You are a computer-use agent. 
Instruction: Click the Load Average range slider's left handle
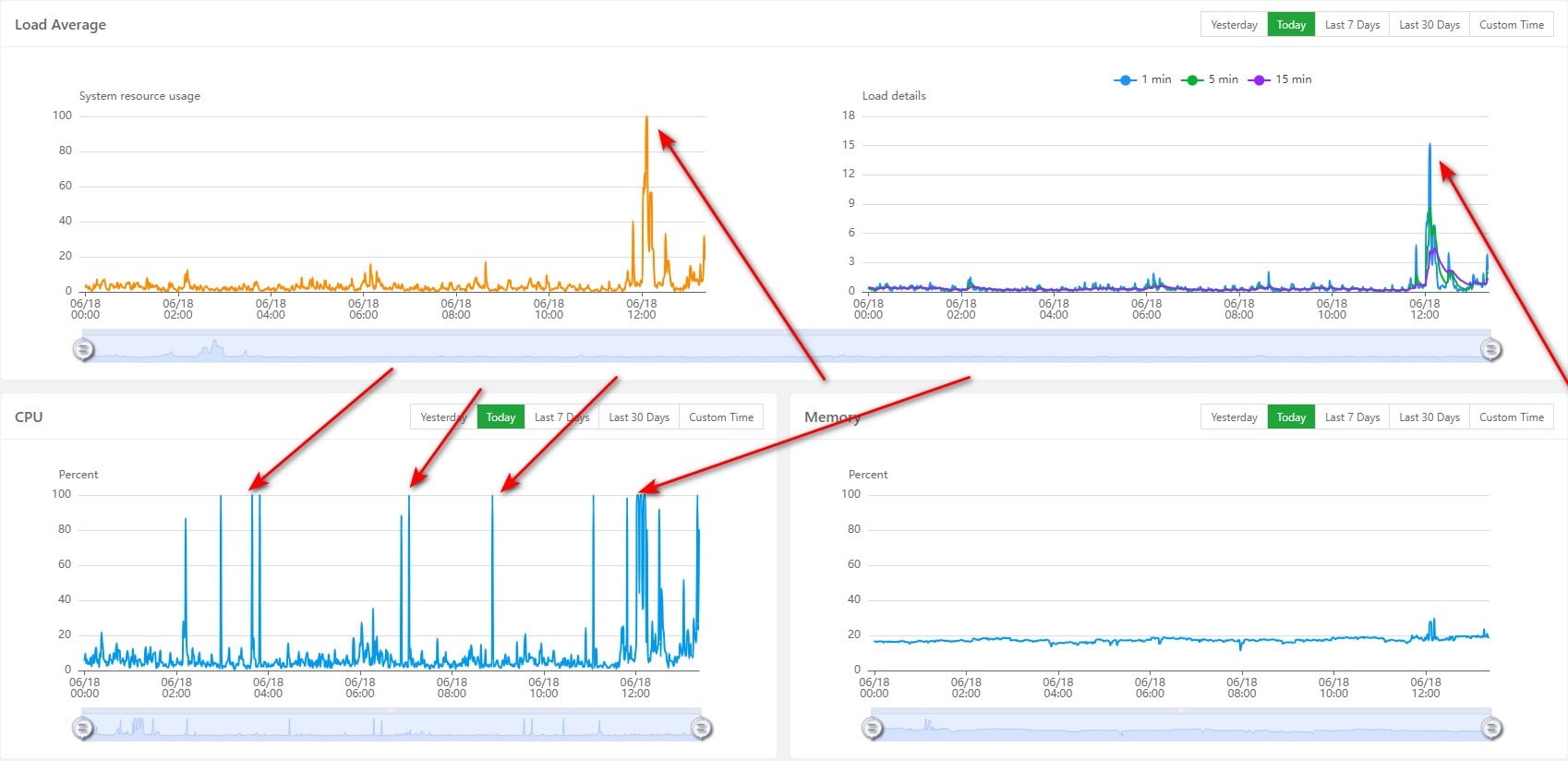(x=83, y=349)
